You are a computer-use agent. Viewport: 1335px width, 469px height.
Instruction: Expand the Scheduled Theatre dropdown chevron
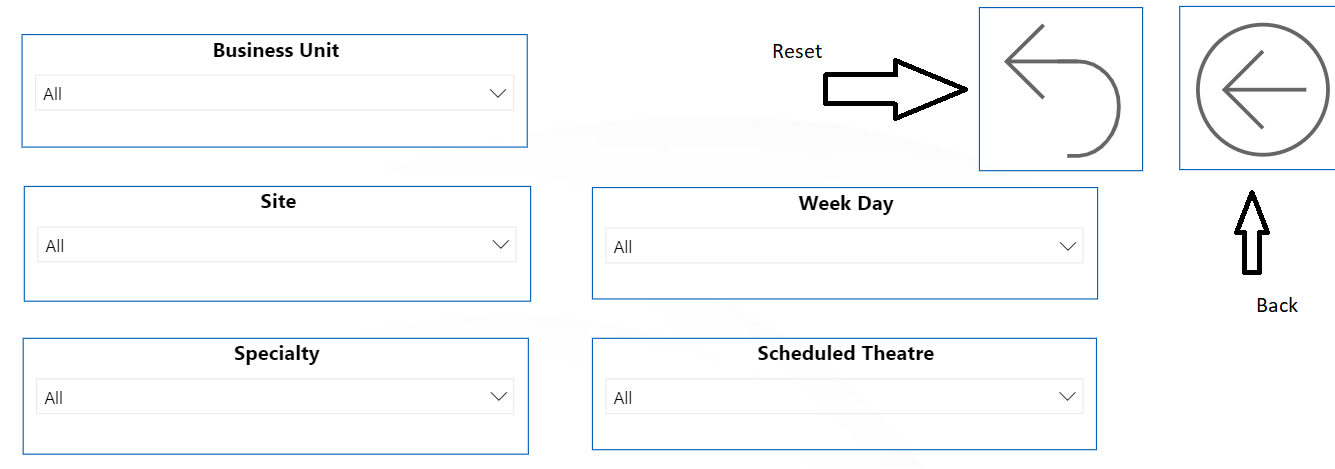click(x=1067, y=397)
